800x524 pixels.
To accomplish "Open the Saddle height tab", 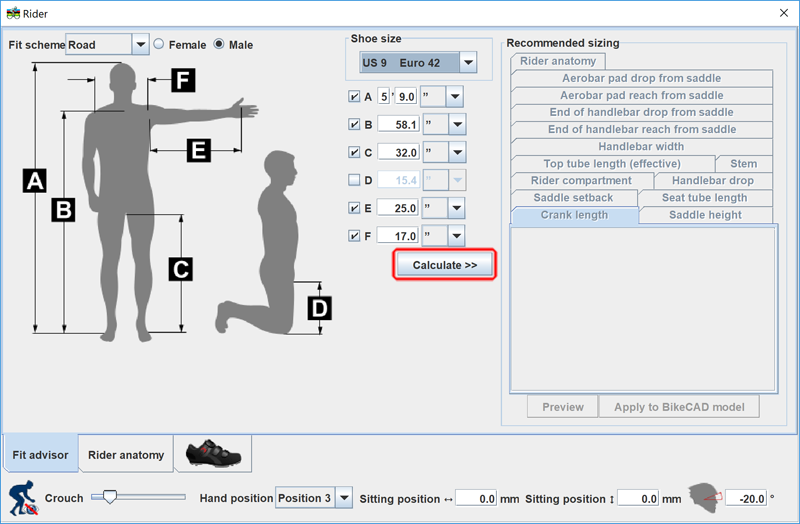I will [706, 215].
